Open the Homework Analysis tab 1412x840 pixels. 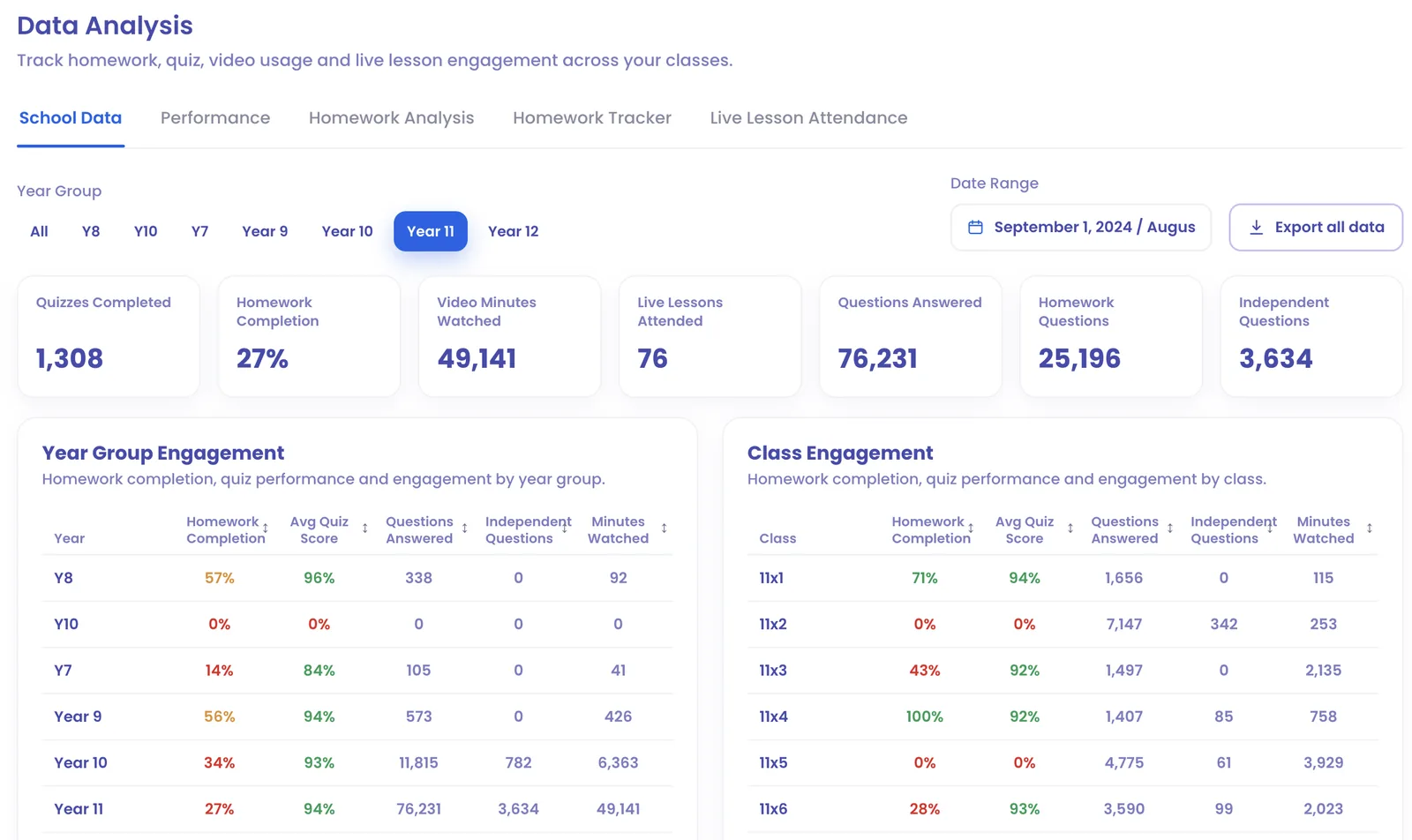pos(391,118)
